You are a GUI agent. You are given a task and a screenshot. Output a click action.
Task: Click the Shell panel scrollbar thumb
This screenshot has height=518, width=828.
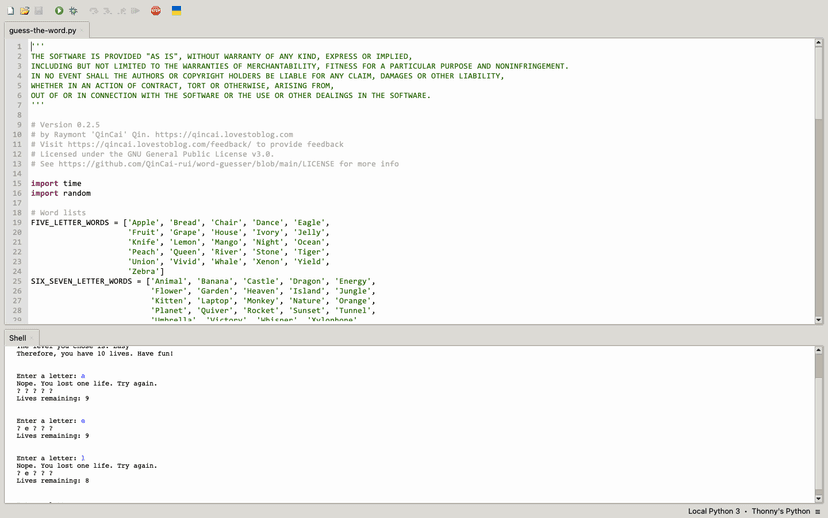pyautogui.click(x=819, y=365)
